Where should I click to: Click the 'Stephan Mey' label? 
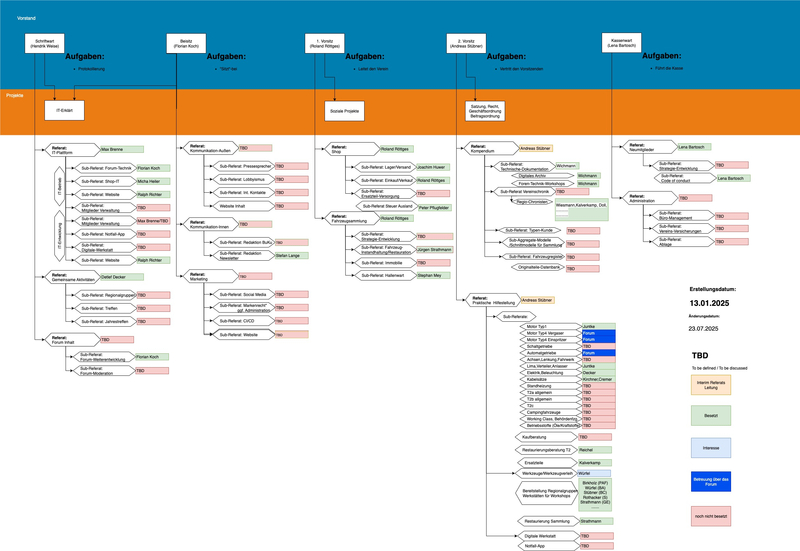pos(433,276)
